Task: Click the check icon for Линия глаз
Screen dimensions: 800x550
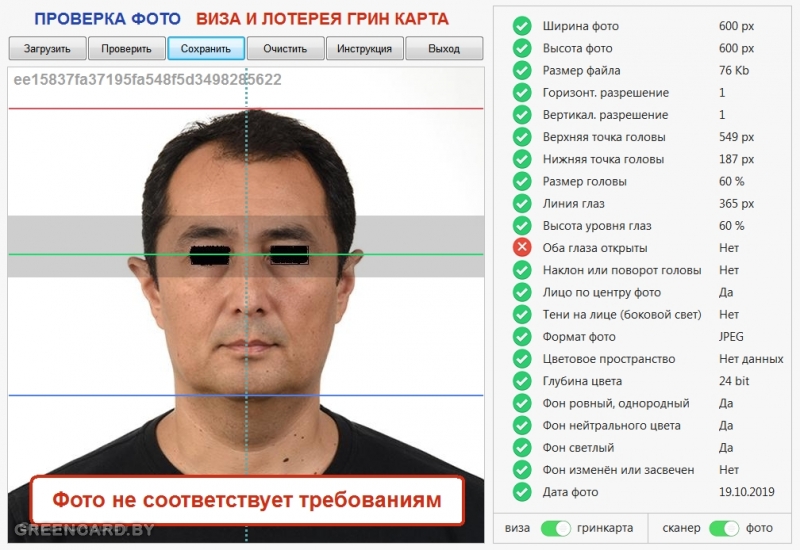Action: click(x=522, y=203)
